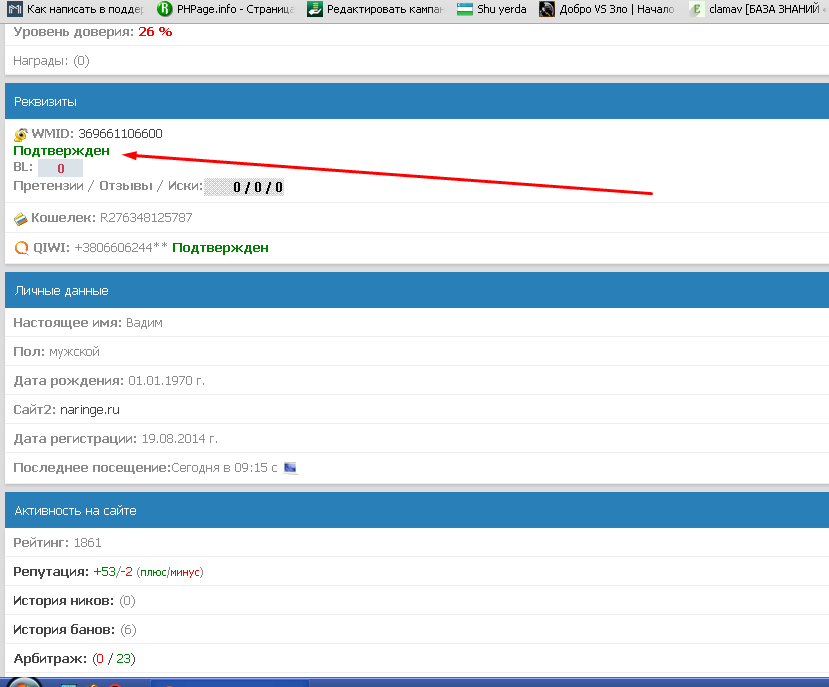Click the WMID number 369661106600
The height and width of the screenshot is (687, 829).
pos(120,134)
